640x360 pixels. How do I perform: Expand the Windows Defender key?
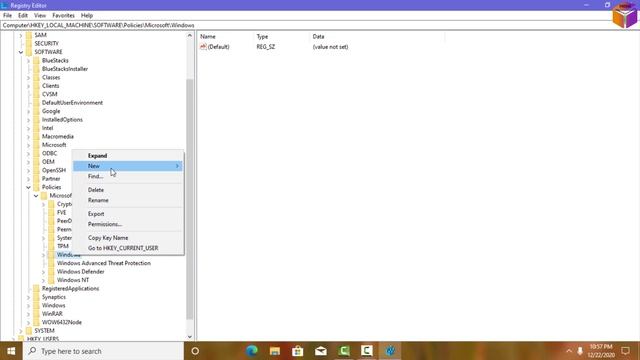click(44, 272)
